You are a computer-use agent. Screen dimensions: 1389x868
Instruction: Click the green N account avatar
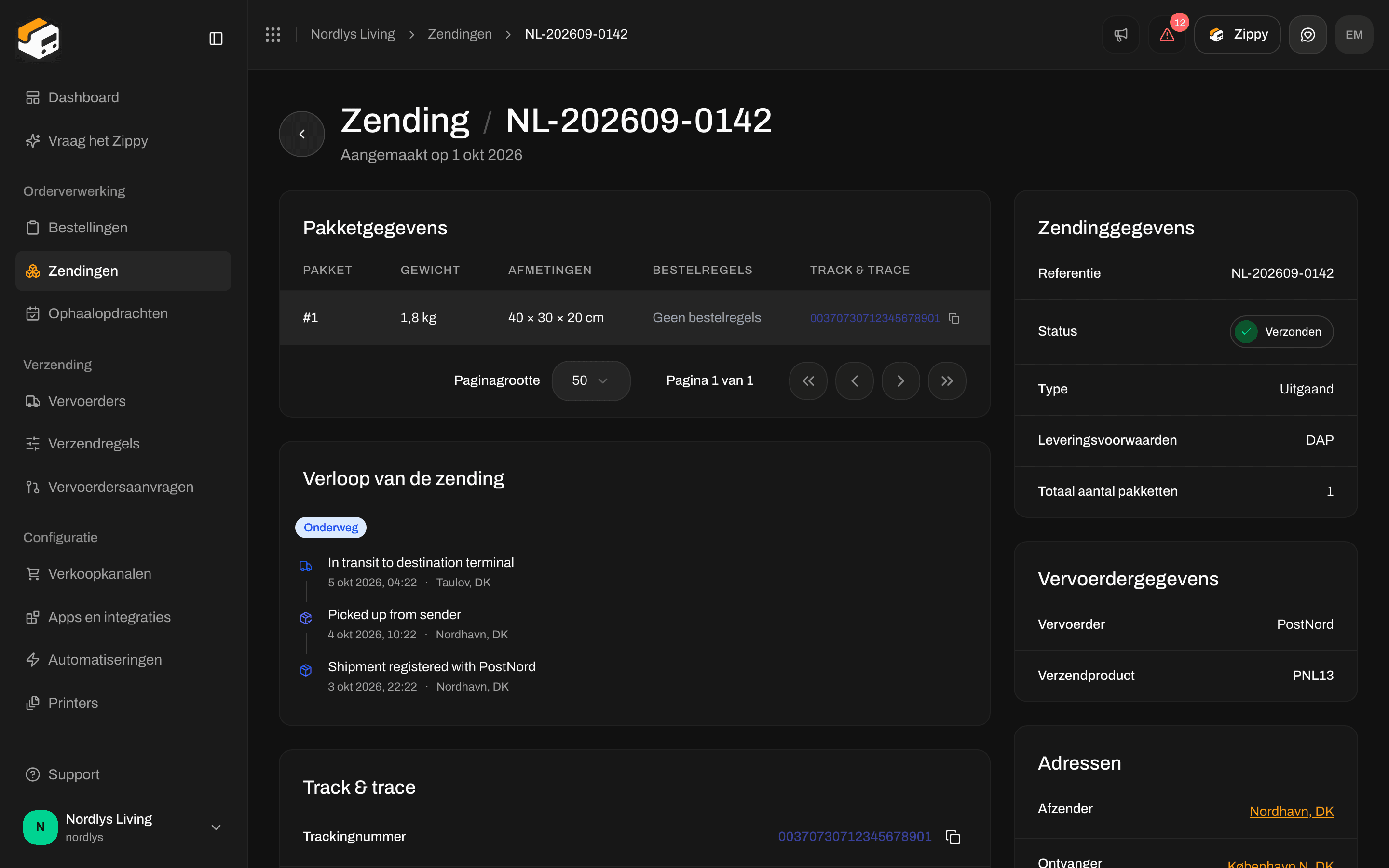pos(40,827)
